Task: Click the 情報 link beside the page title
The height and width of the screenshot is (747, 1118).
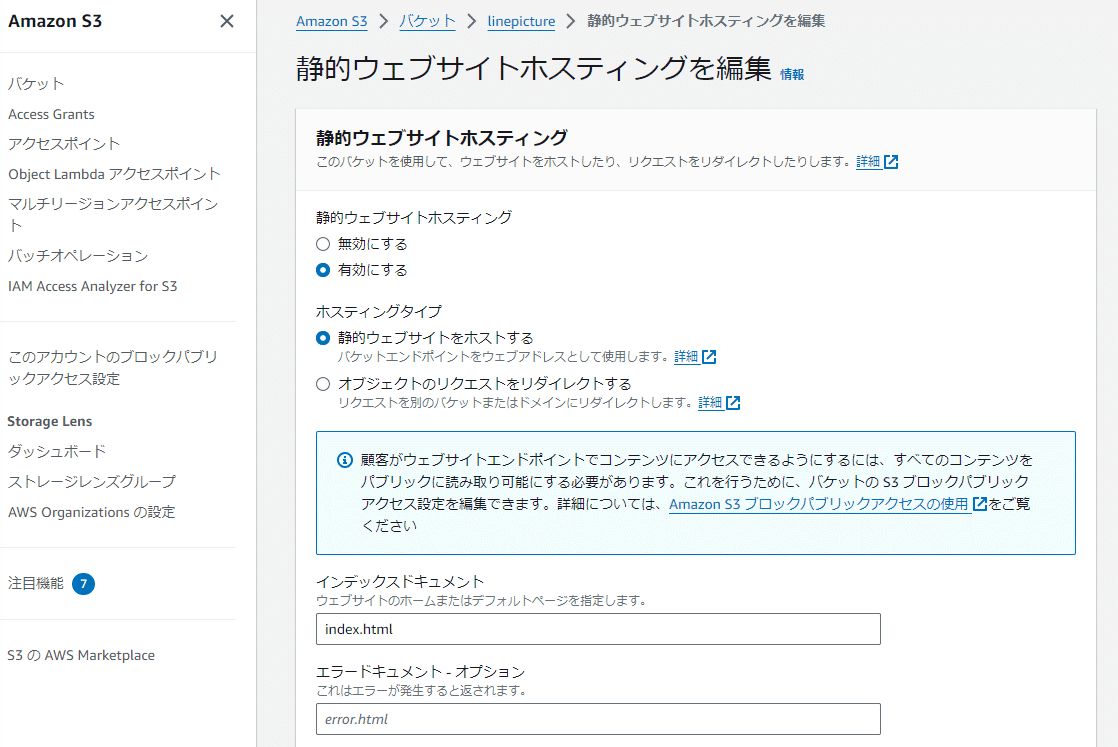Action: click(792, 74)
